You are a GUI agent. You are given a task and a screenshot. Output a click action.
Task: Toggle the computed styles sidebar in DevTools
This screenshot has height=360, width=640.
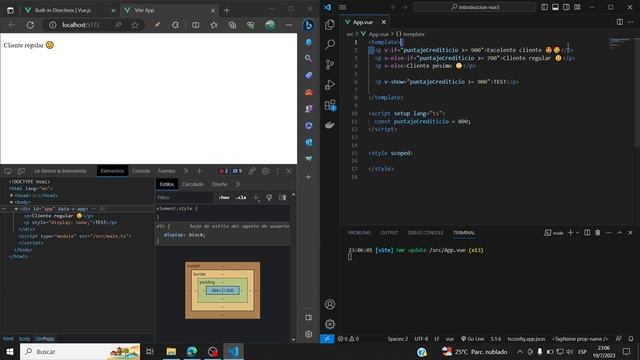[282, 198]
